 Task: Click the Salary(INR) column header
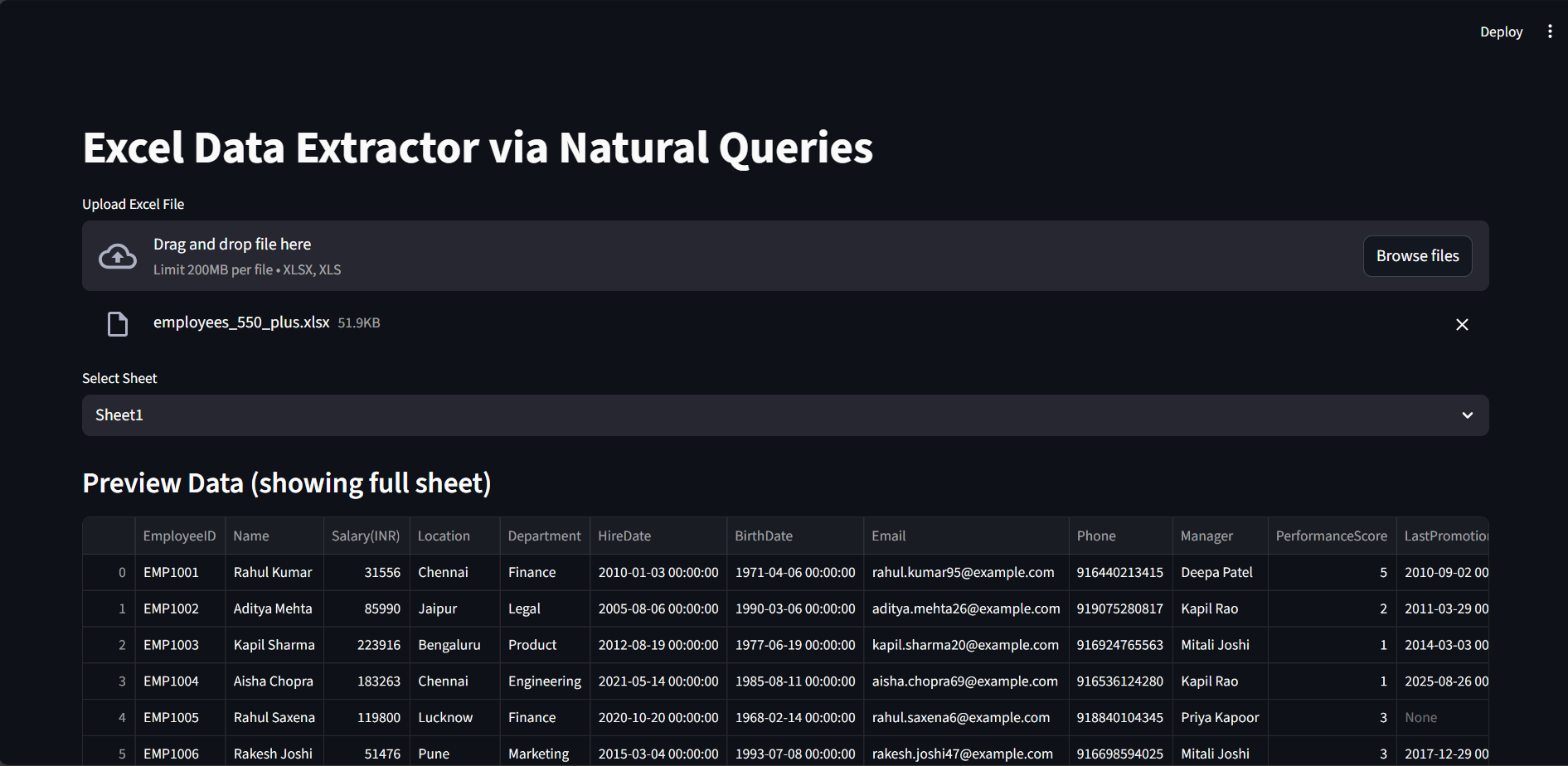click(x=365, y=536)
